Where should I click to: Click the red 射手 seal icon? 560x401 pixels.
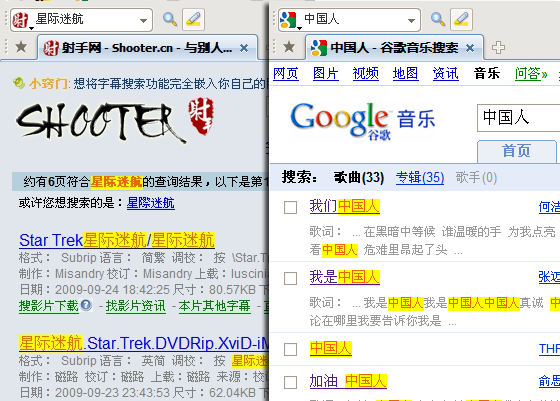201,116
